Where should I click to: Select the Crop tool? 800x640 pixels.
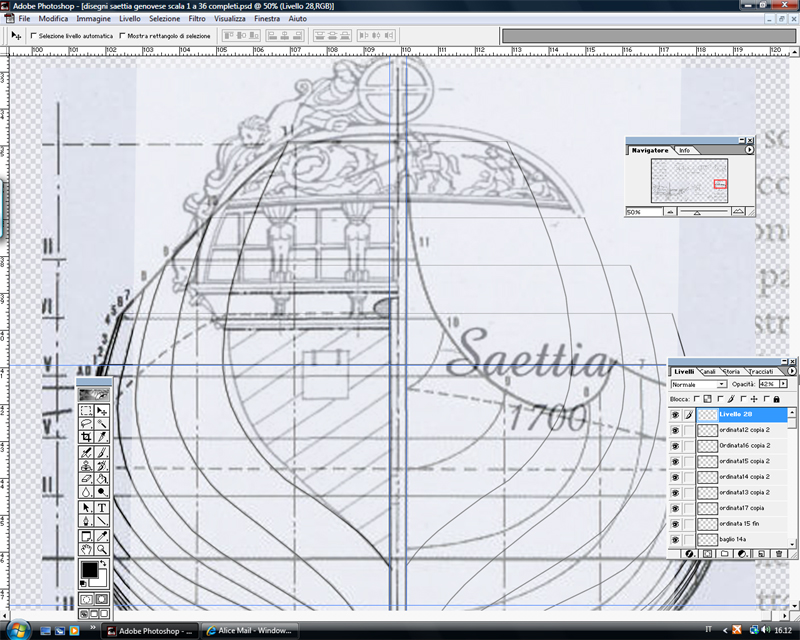(x=86, y=438)
